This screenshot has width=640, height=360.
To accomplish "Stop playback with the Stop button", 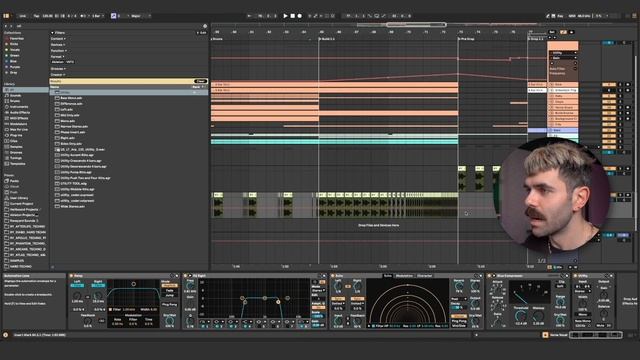I will (x=292, y=16).
